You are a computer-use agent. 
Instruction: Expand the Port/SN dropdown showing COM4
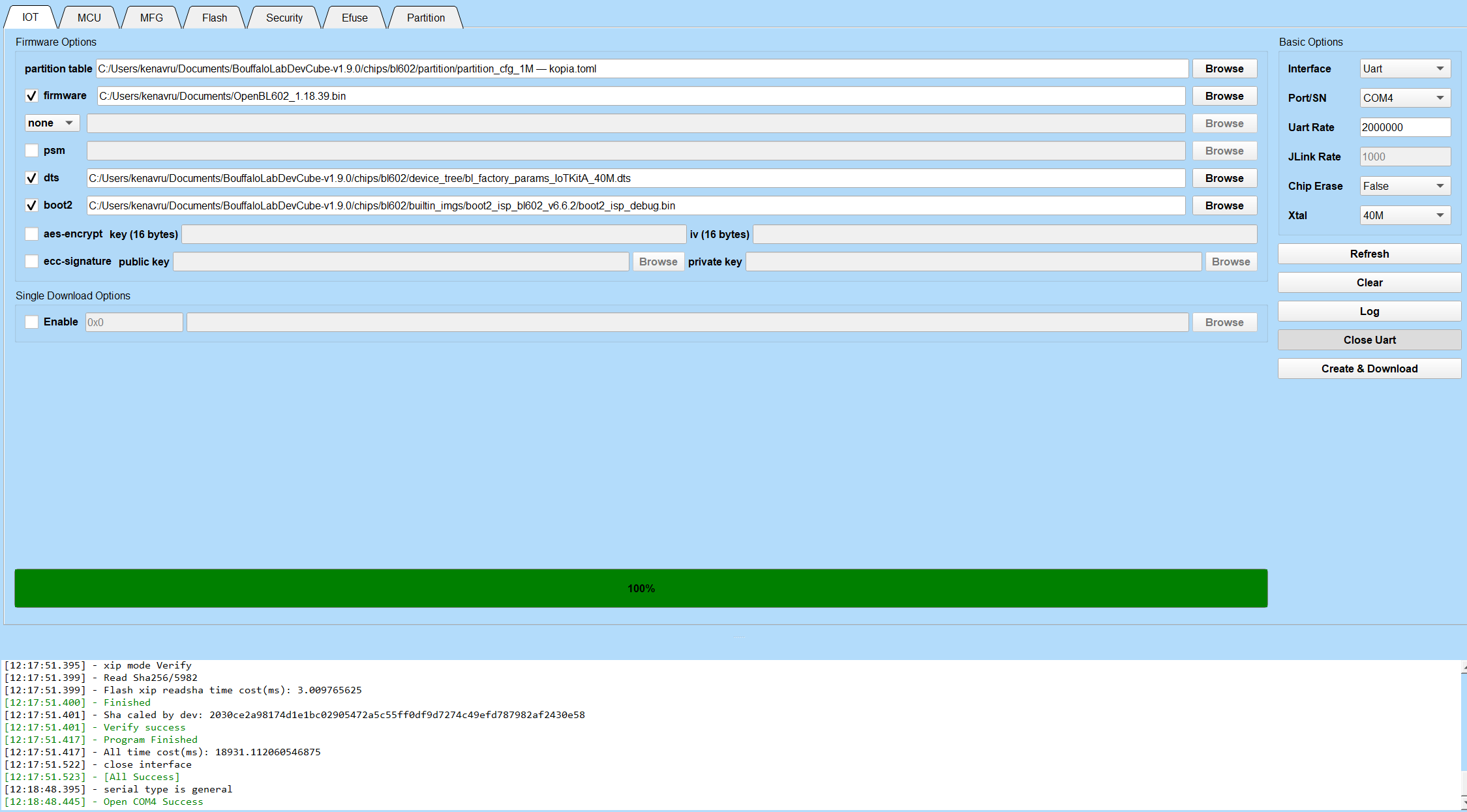1405,98
